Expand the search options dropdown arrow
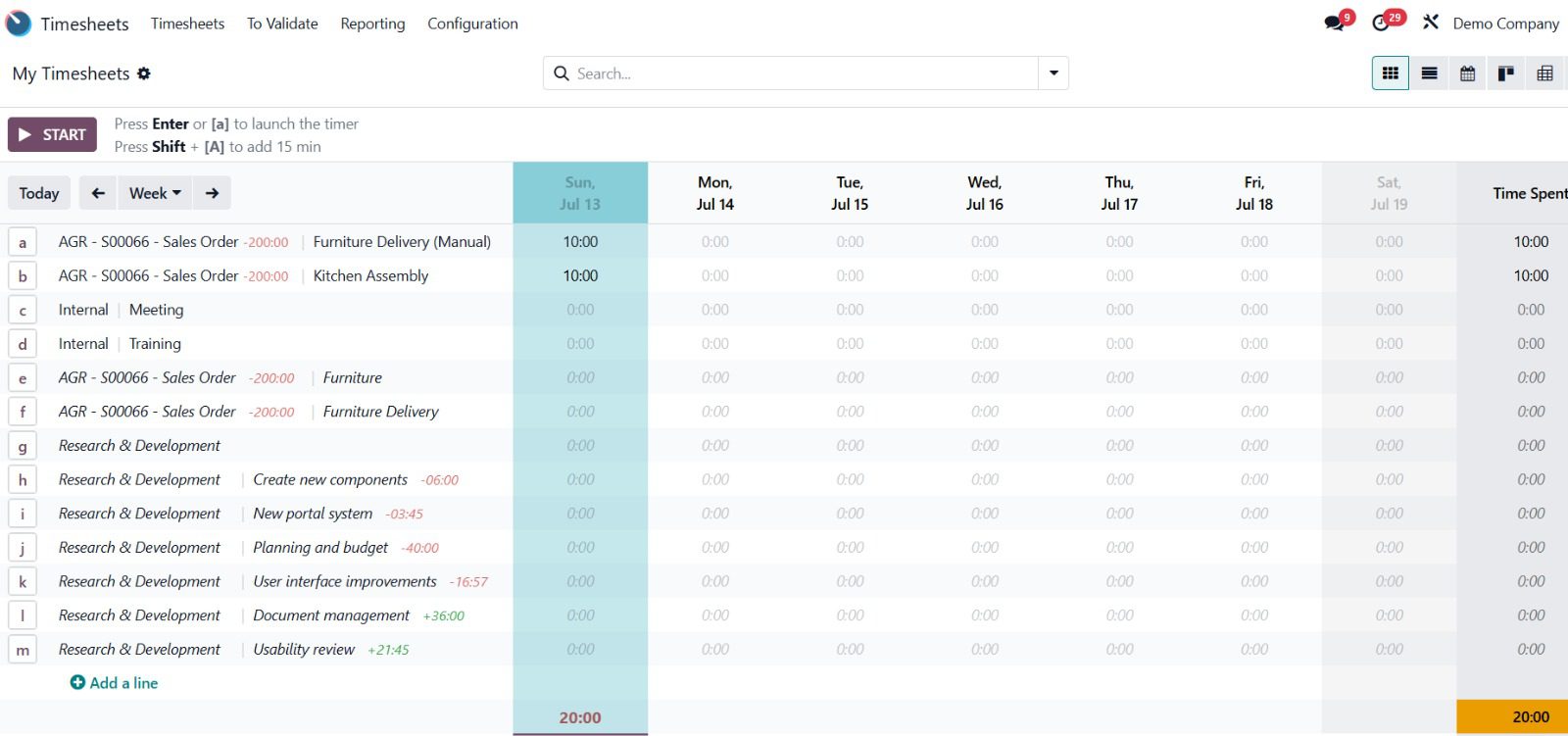This screenshot has height=736, width=1568. 1053,74
